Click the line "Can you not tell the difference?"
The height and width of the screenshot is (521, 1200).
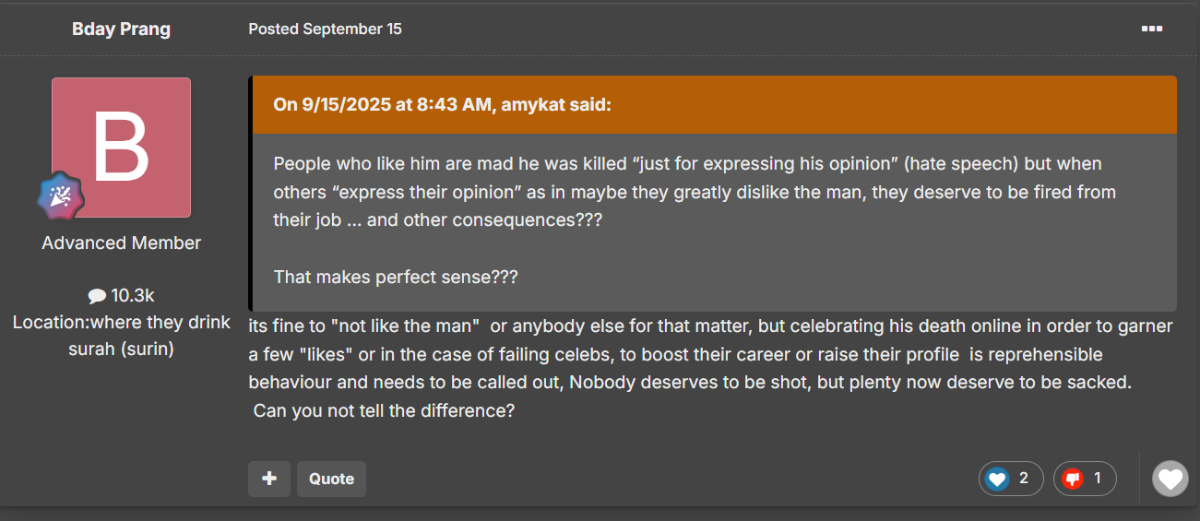pos(384,410)
